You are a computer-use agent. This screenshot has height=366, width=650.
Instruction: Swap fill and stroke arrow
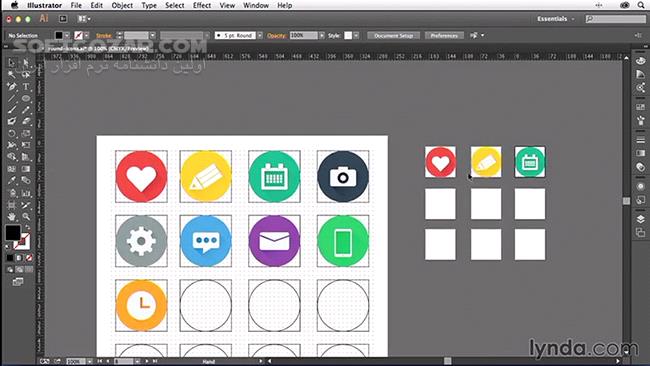pyautogui.click(x=27, y=227)
